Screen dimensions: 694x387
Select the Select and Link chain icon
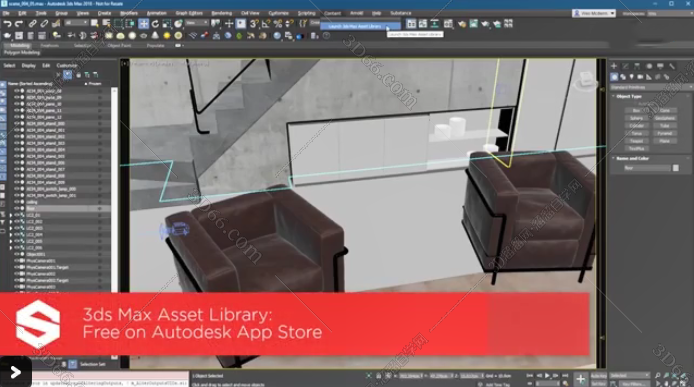[x=32, y=23]
